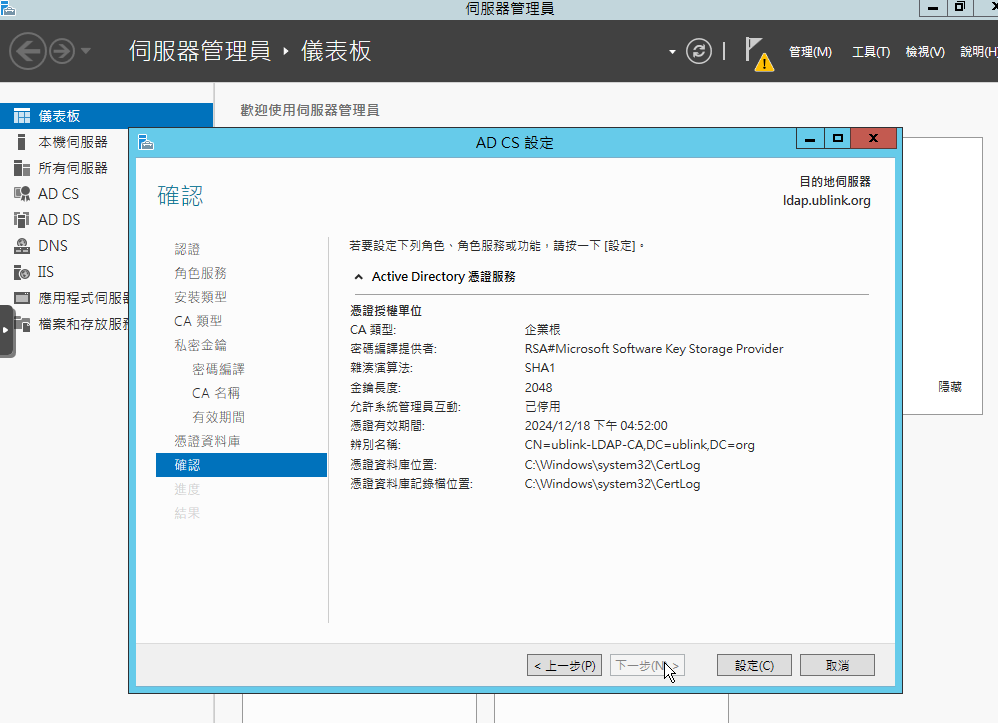
Task: Click the 2024/12/18 下午 04:52:00 validity value
Action: (596, 426)
